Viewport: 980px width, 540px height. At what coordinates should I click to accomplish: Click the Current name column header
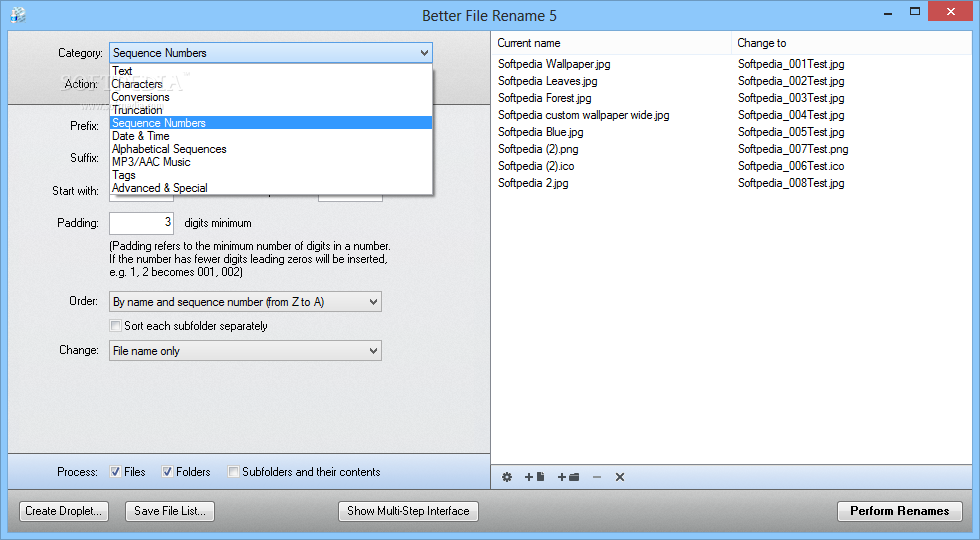(611, 43)
